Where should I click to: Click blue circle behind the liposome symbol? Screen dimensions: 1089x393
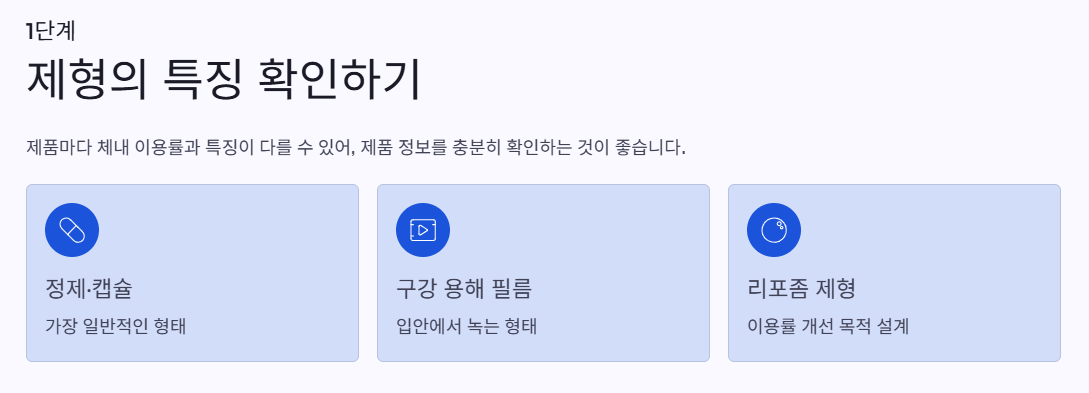[x=774, y=230]
